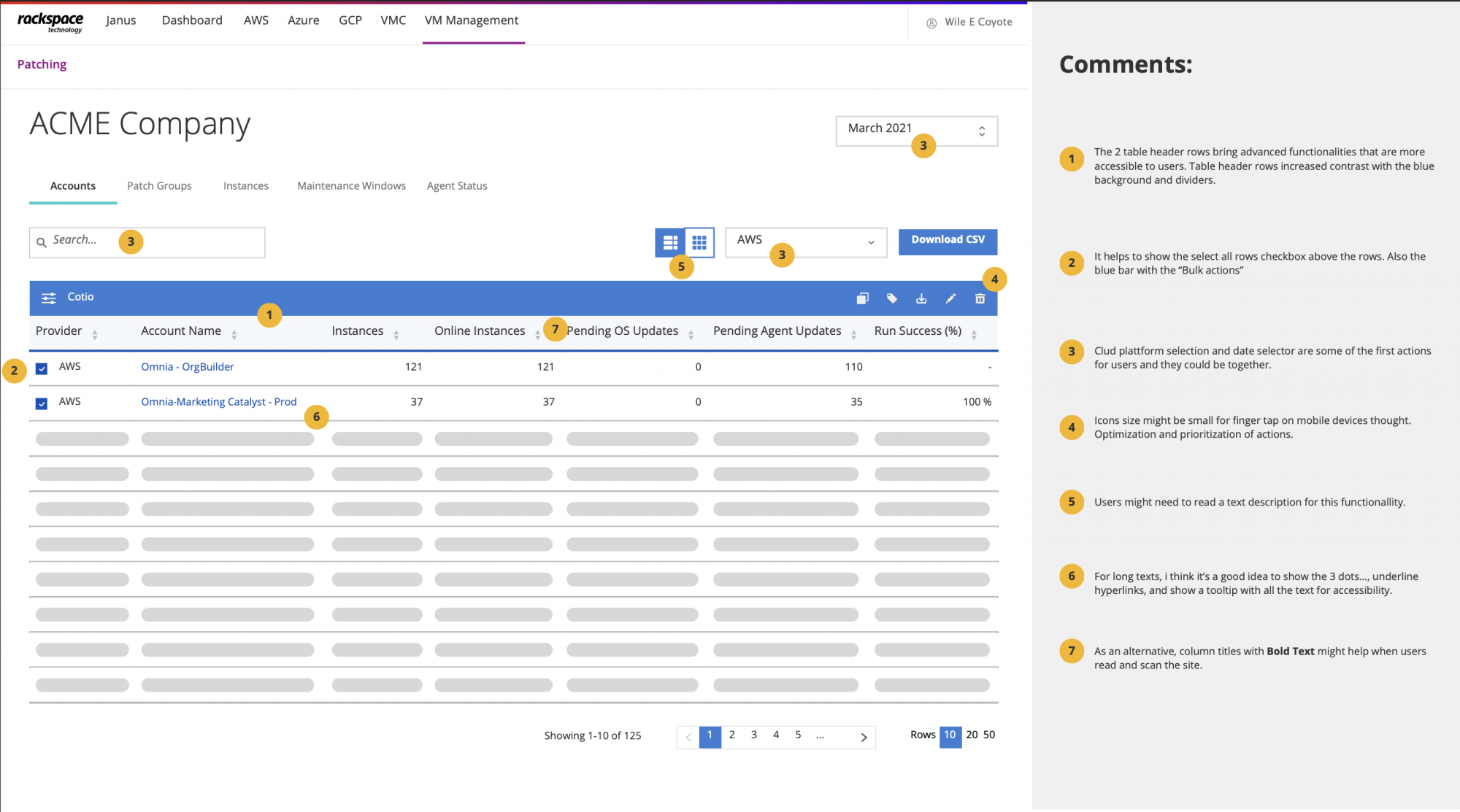Open the Patch Groups tab

(159, 186)
